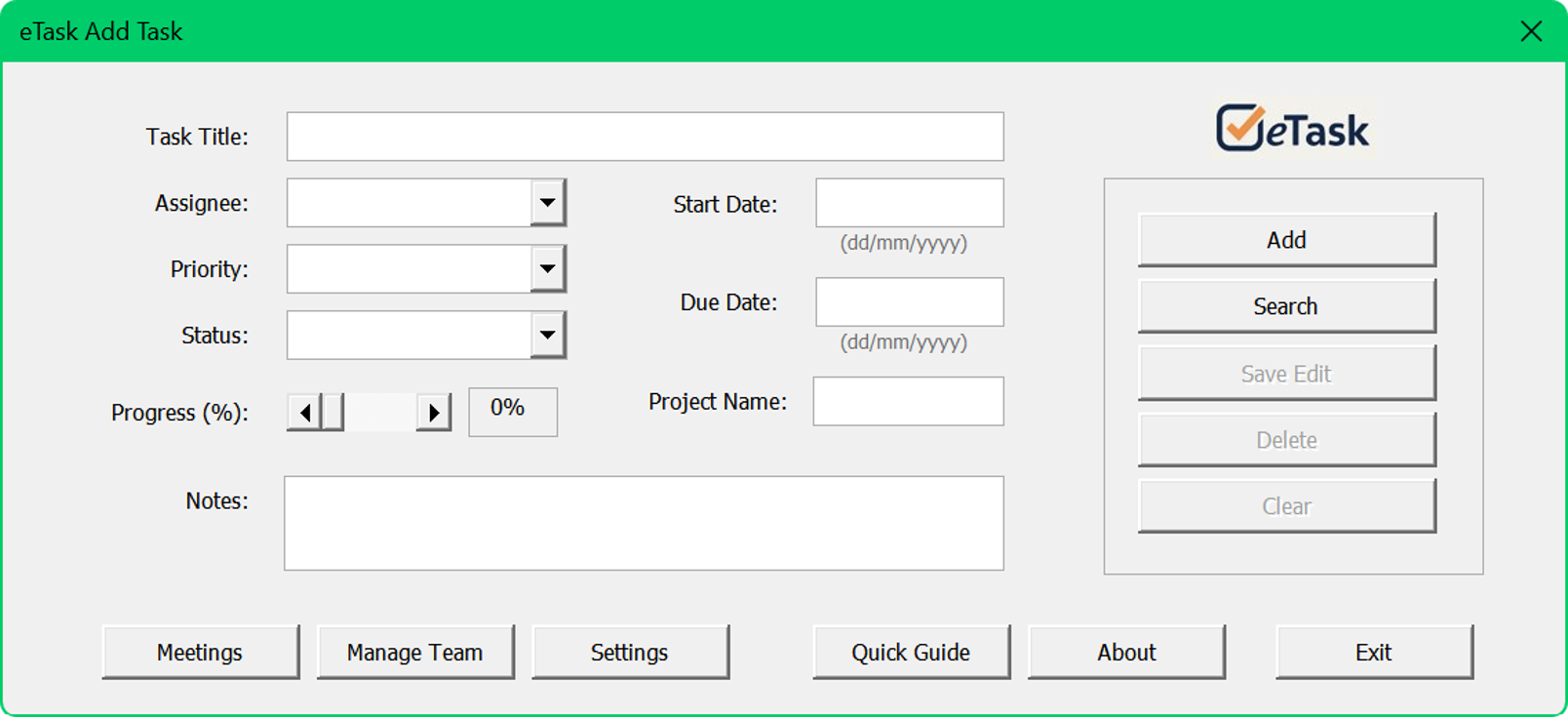1568x717 pixels.
Task: Click the left arrow on the Progress scrollbar
Action: pos(303,412)
